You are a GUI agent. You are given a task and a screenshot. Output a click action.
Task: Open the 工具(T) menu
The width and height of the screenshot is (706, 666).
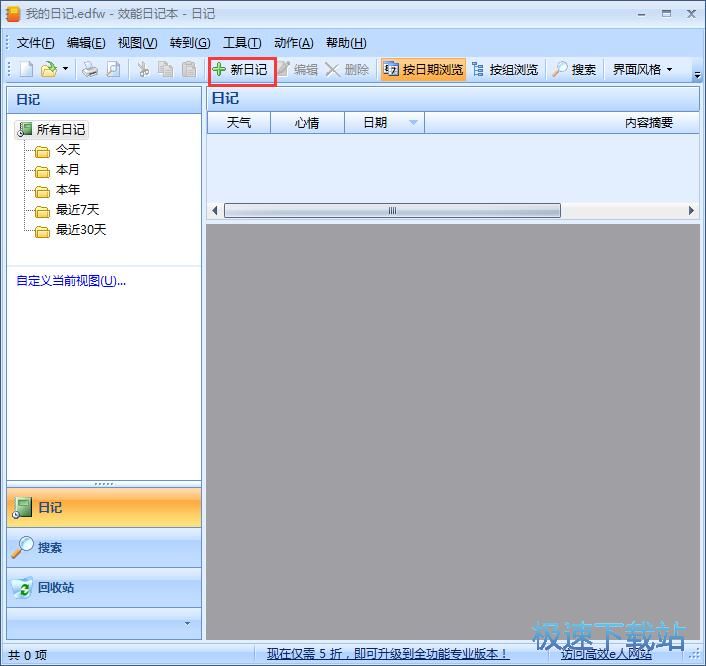tap(242, 43)
